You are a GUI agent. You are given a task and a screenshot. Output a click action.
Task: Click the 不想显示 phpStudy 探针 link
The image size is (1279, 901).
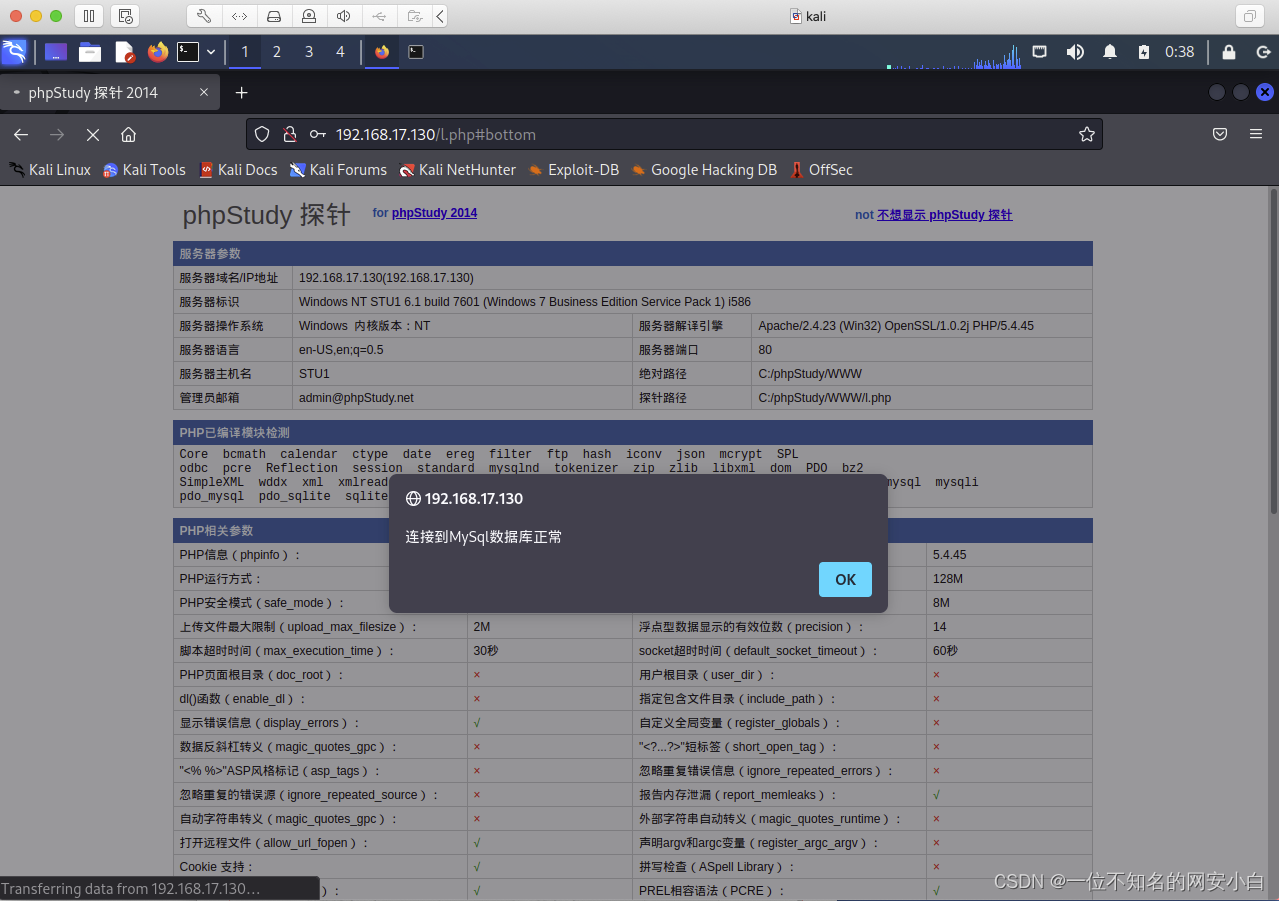point(944,215)
